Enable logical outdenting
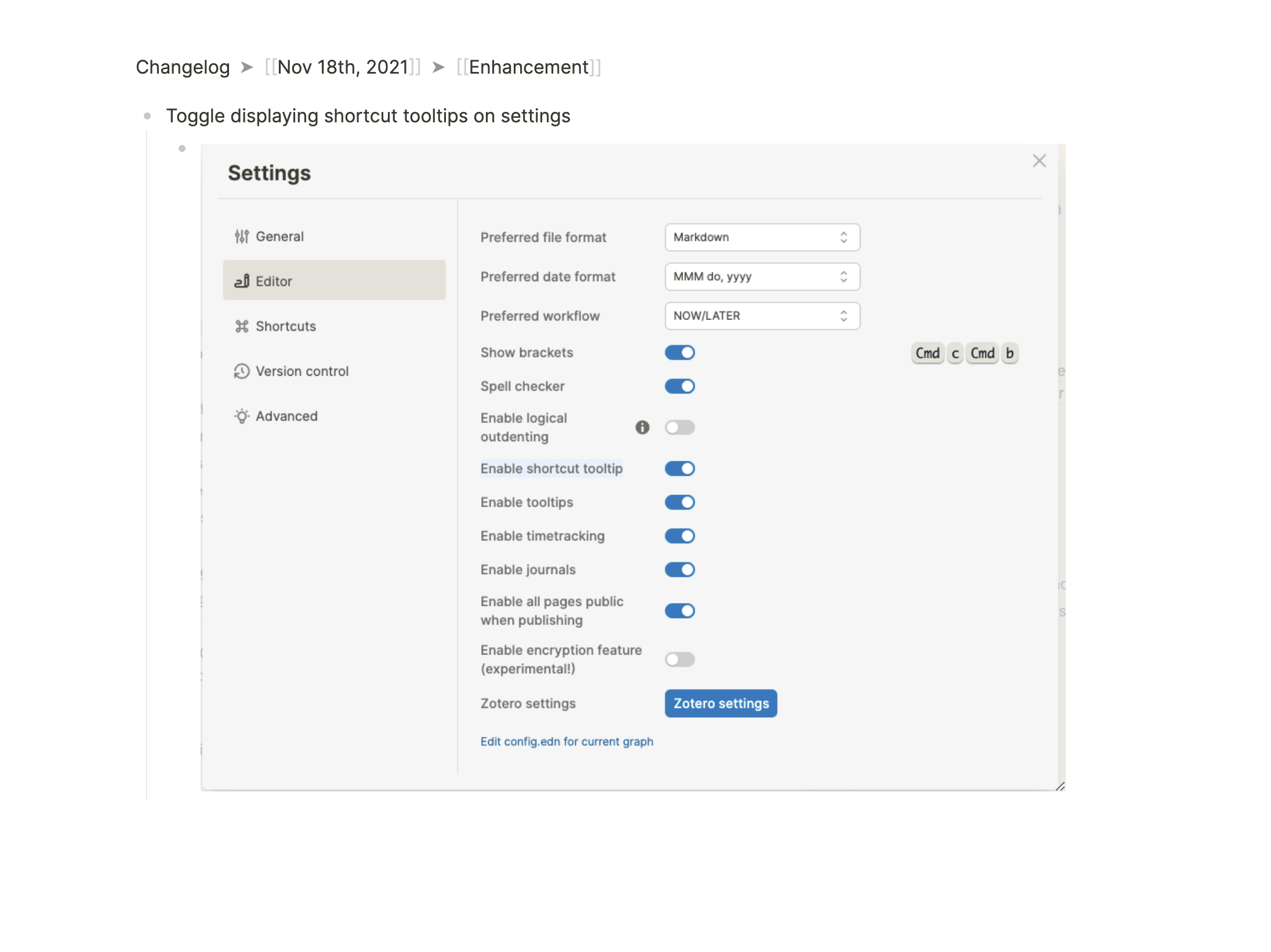 pyautogui.click(x=680, y=427)
